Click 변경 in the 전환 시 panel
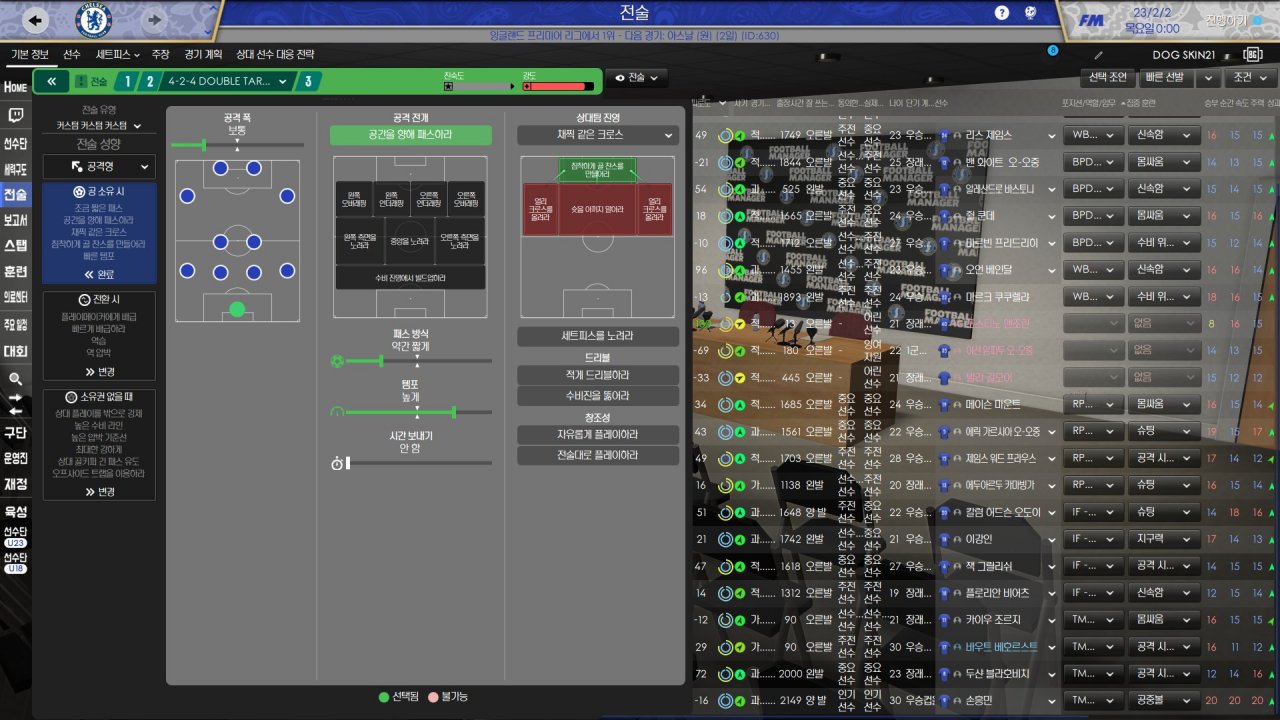The width and height of the screenshot is (1280, 720). pos(99,371)
